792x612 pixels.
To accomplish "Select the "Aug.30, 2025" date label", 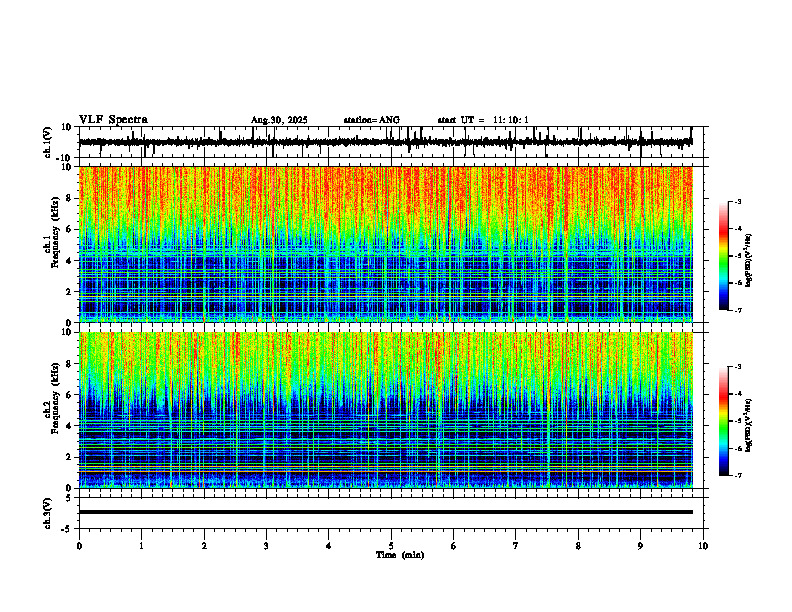I will 279,120.
